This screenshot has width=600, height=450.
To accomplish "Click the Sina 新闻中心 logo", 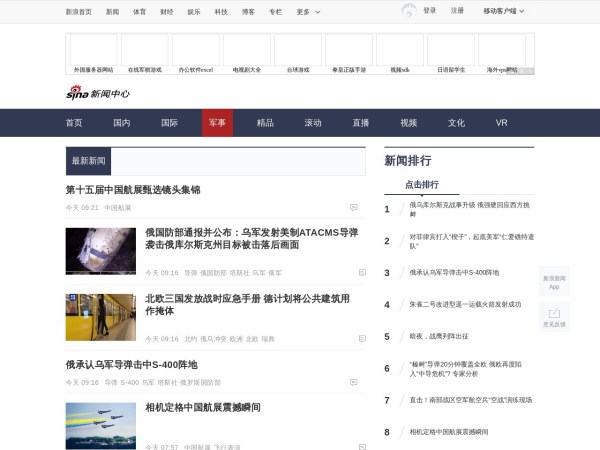I will [98, 92].
